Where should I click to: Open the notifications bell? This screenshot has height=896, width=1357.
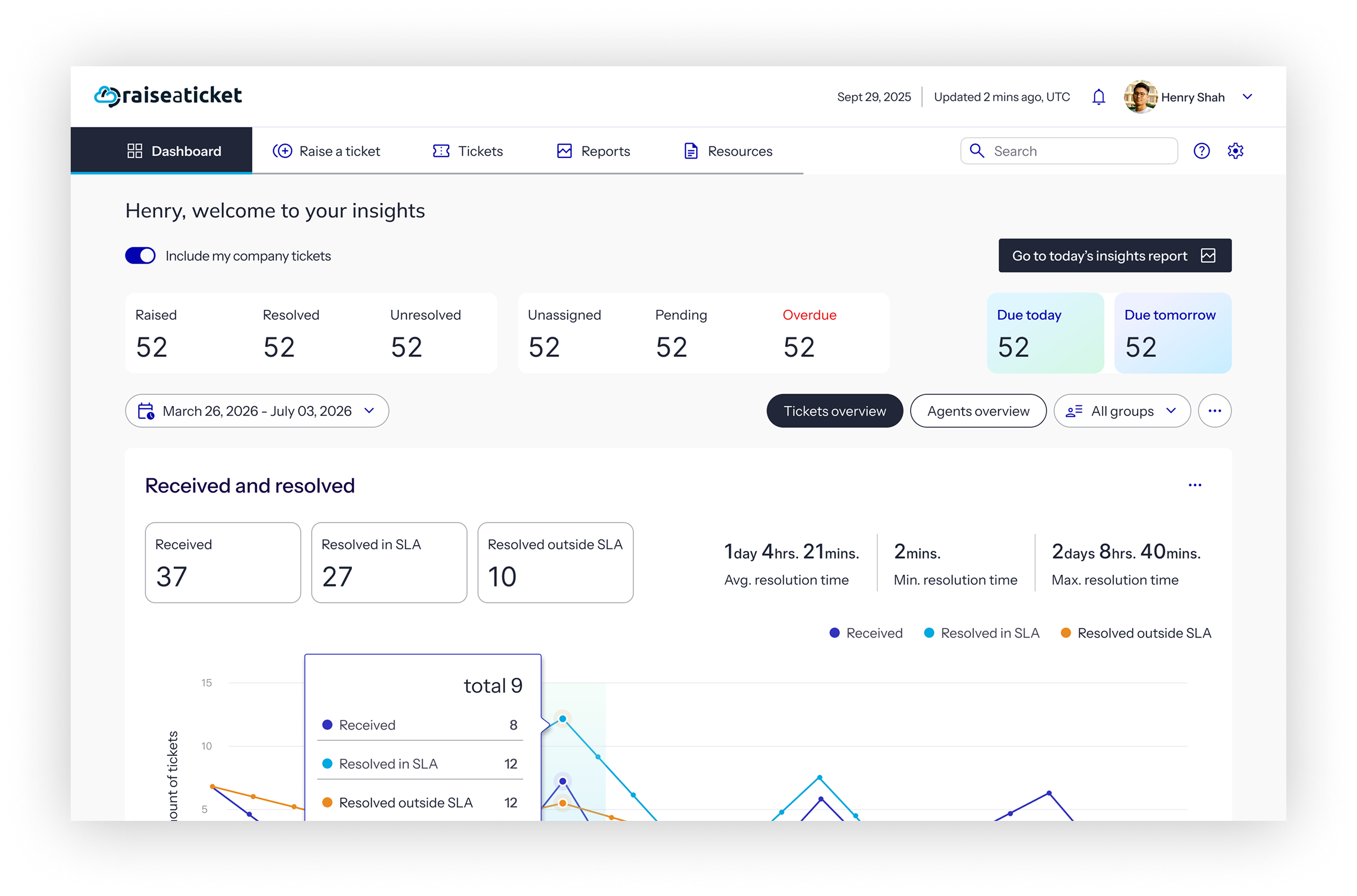click(x=1098, y=97)
